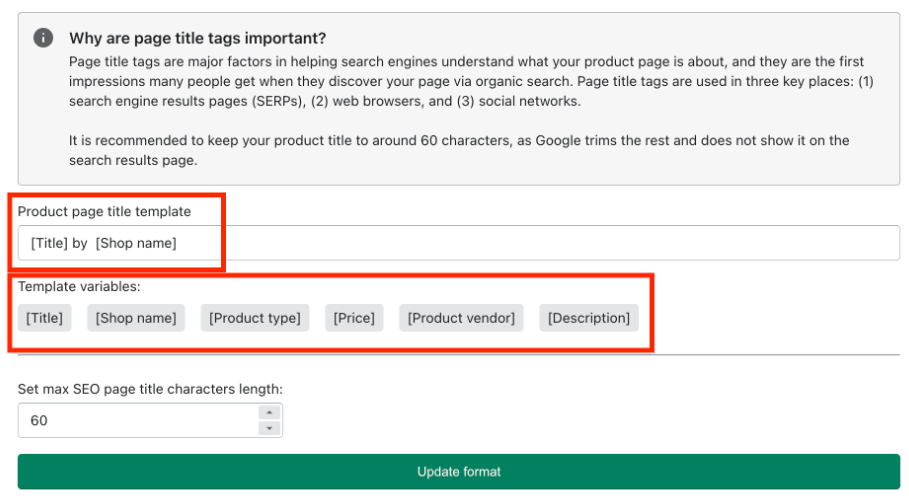Screen dimensions: 909x502
Task: Place cursor on [Shop name] inside the template field
Action: (x=136, y=243)
